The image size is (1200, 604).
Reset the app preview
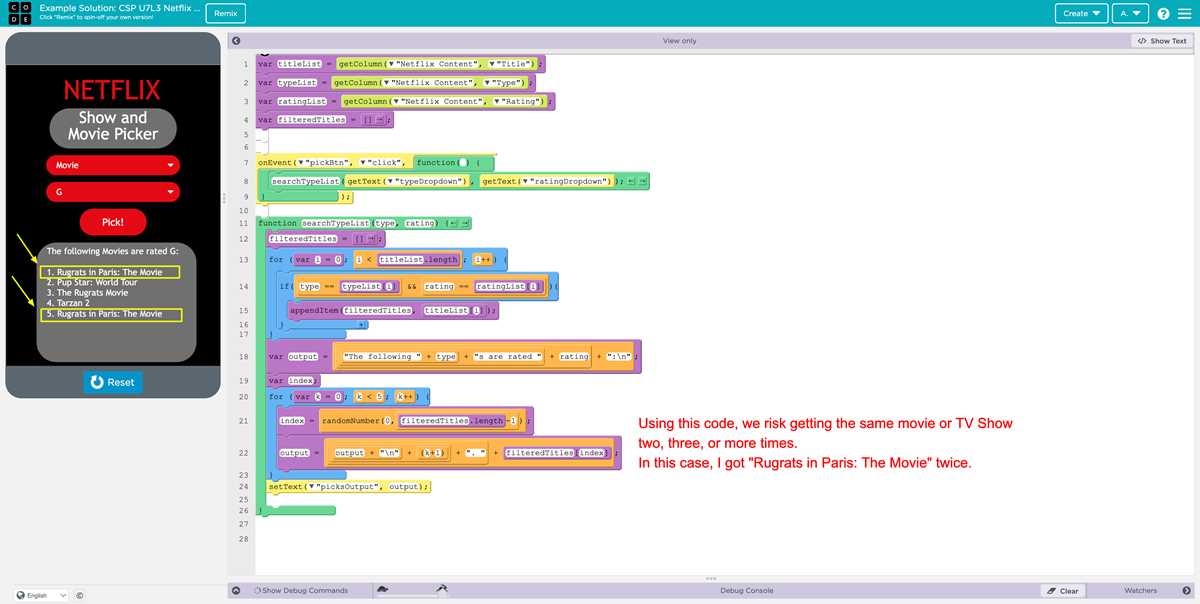pyautogui.click(x=112, y=382)
